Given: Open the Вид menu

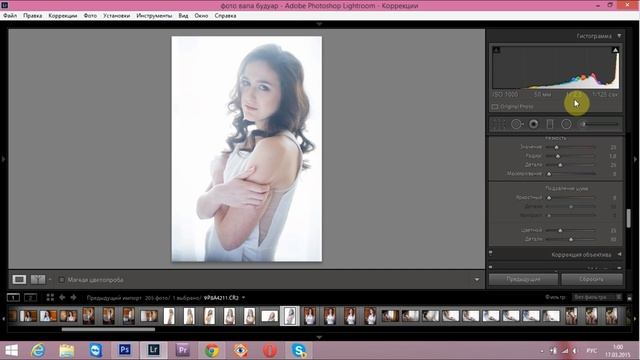Looking at the screenshot, I should [183, 16].
